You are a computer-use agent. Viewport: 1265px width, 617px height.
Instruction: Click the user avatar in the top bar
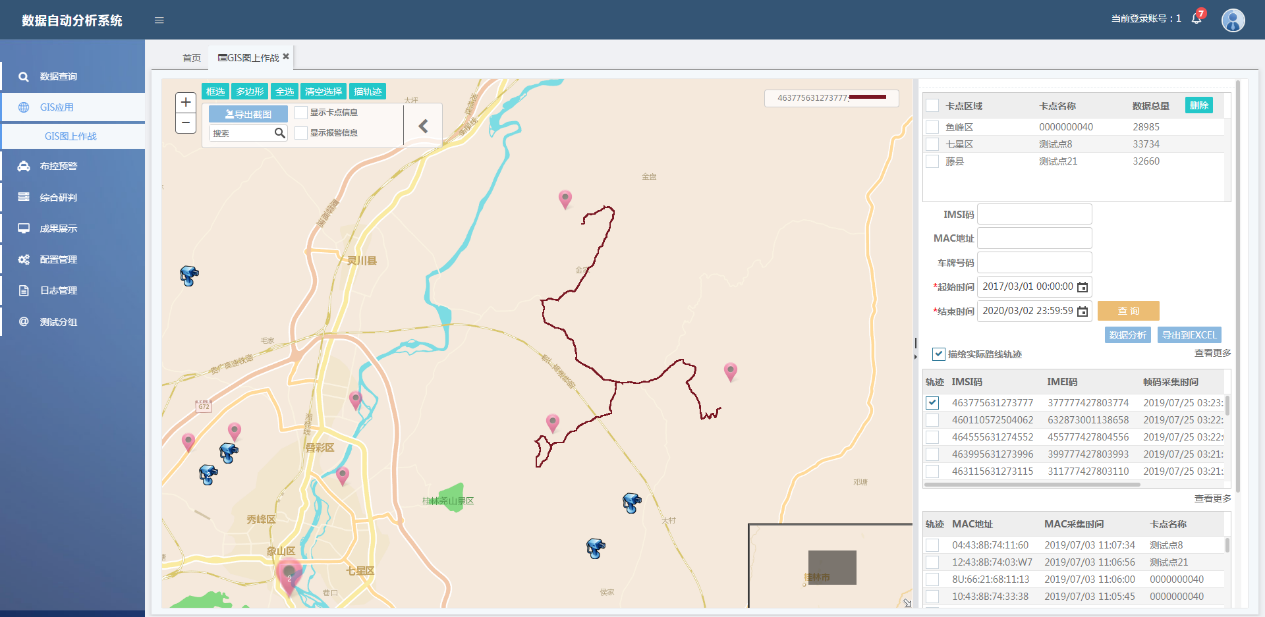[x=1233, y=20]
